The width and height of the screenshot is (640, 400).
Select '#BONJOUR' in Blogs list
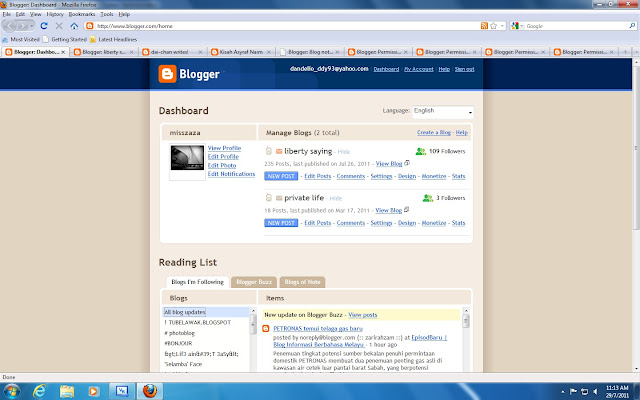[x=178, y=343]
